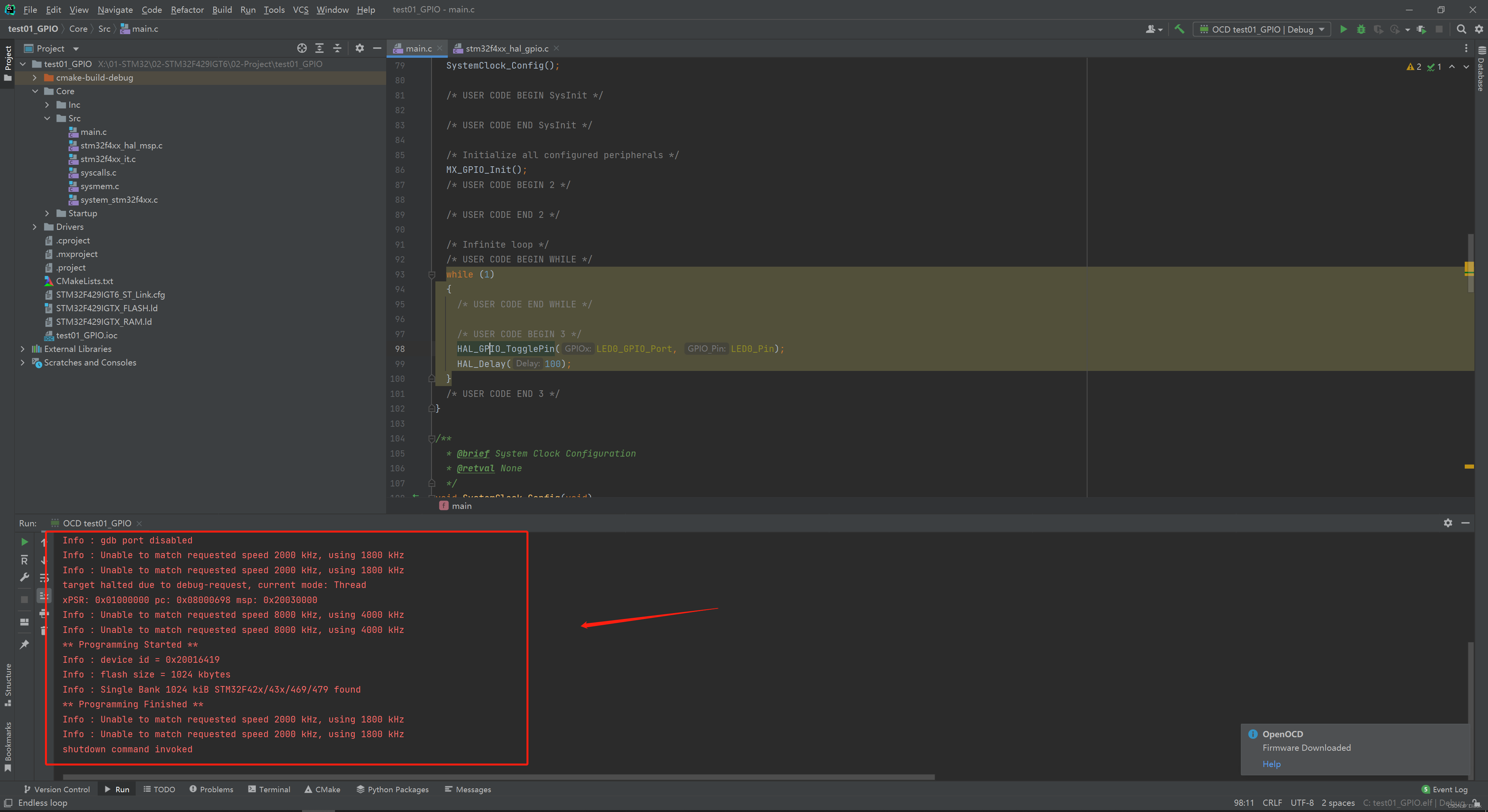Open Search Everywhere magnifier icon
Viewport: 1488px width, 812px height.
tap(1461, 29)
